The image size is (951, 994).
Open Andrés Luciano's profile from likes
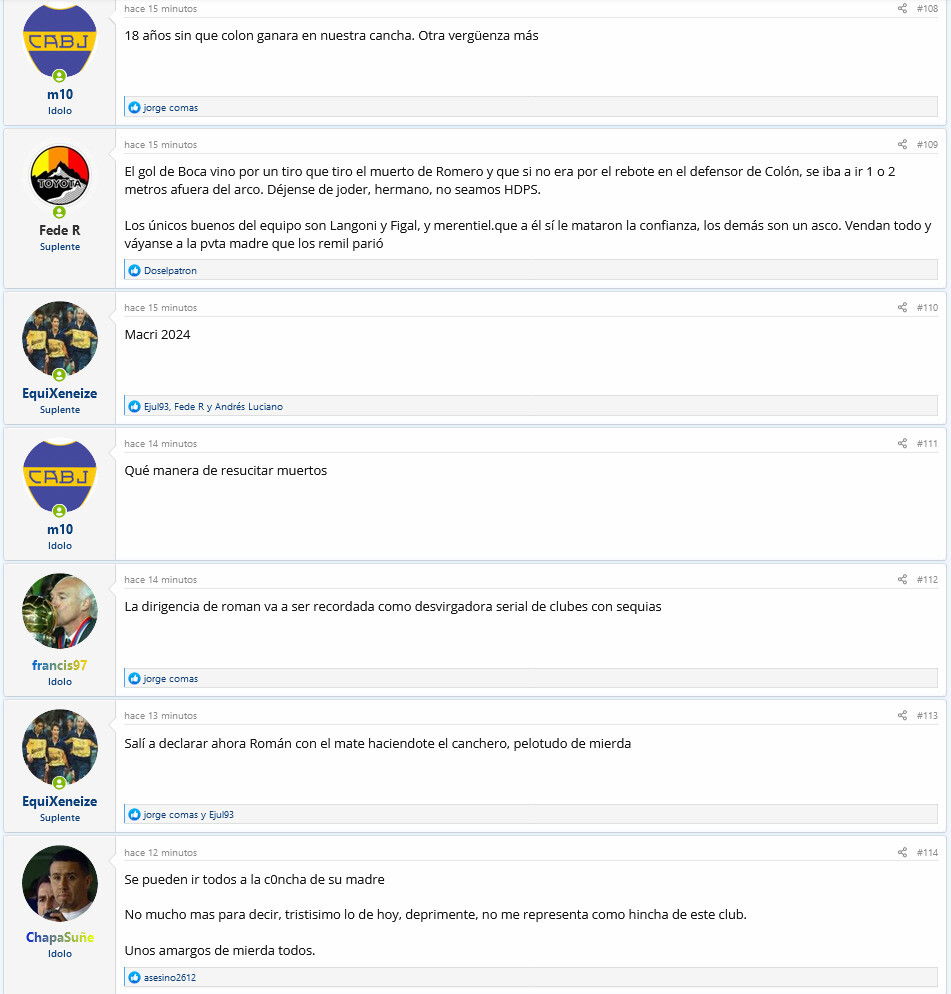tap(249, 407)
